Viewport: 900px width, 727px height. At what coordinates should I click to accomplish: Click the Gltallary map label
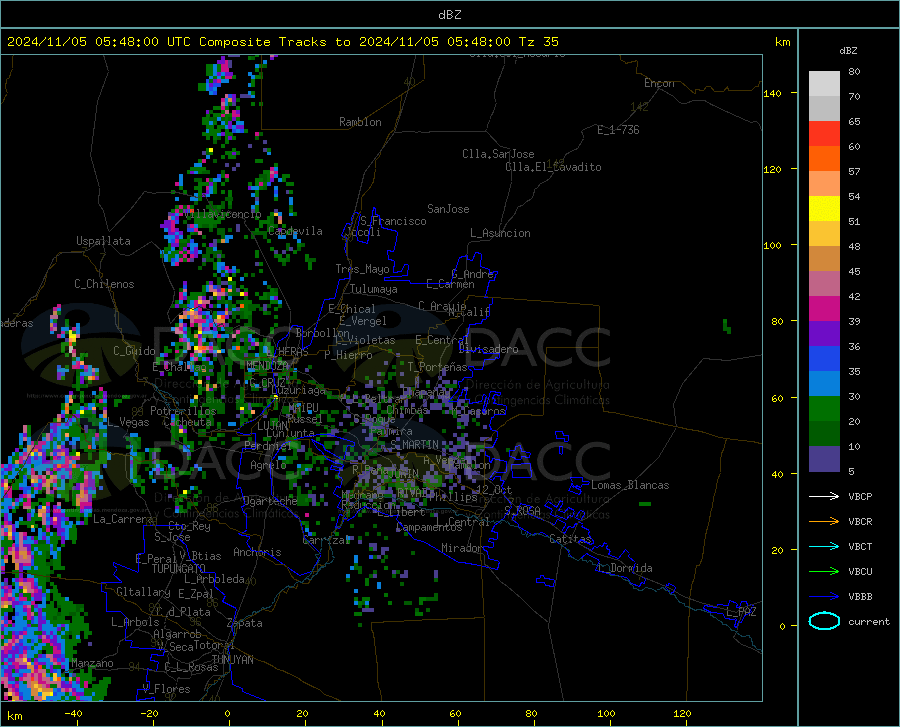(x=143, y=592)
